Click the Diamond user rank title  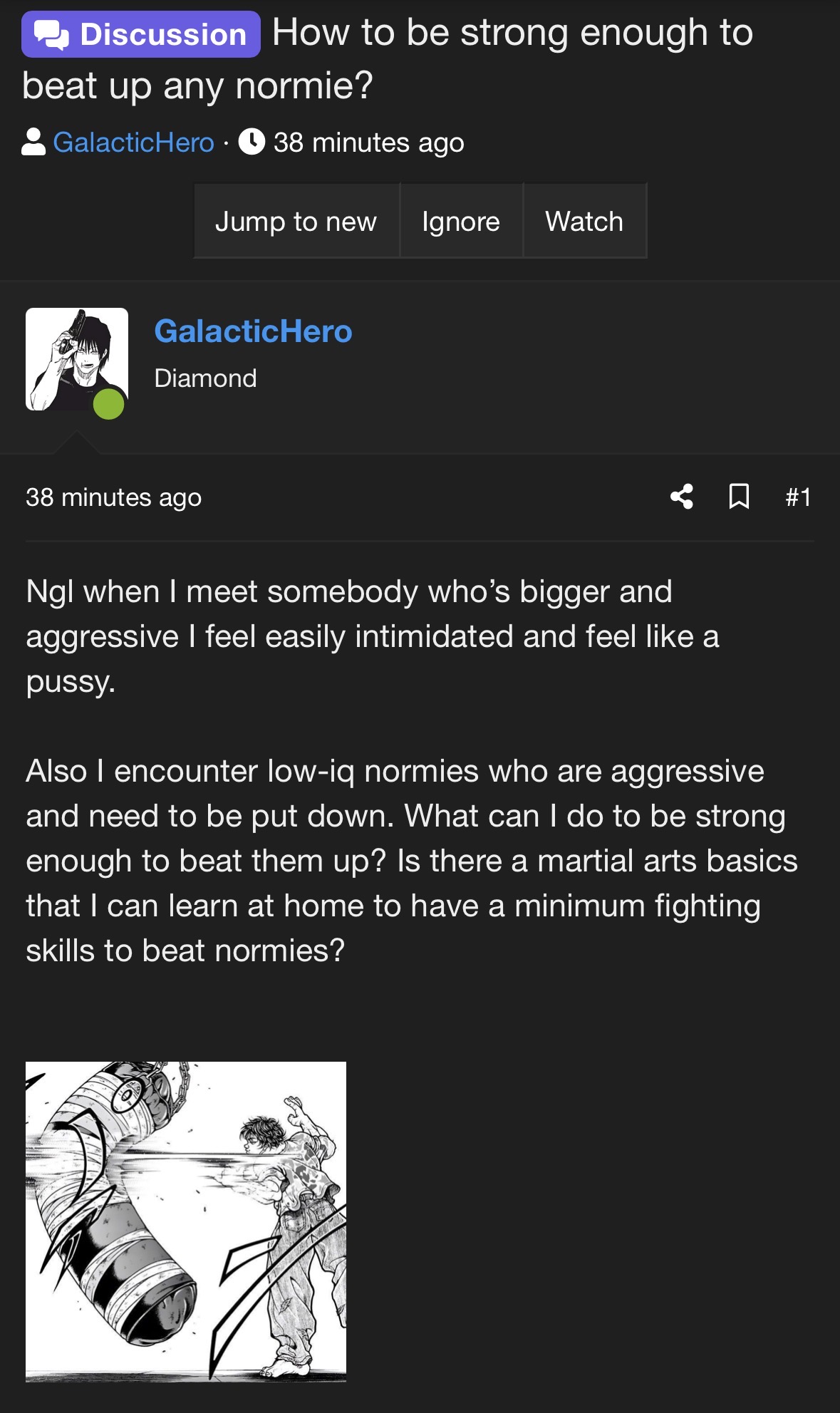pos(206,378)
